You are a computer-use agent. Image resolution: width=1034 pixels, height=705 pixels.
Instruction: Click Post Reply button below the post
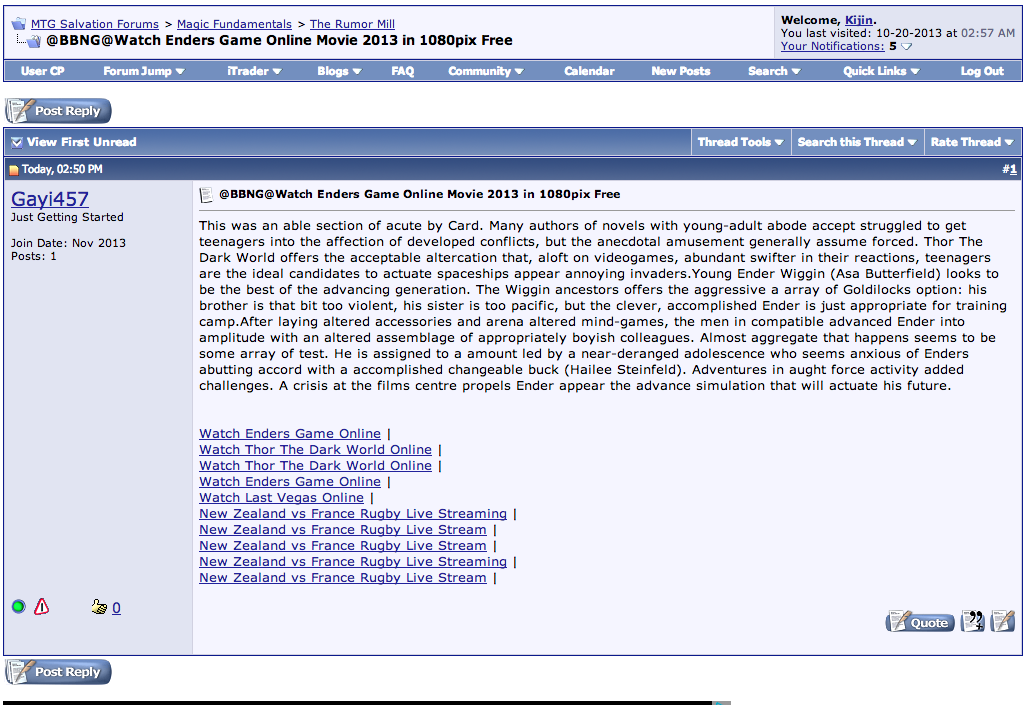(x=59, y=672)
